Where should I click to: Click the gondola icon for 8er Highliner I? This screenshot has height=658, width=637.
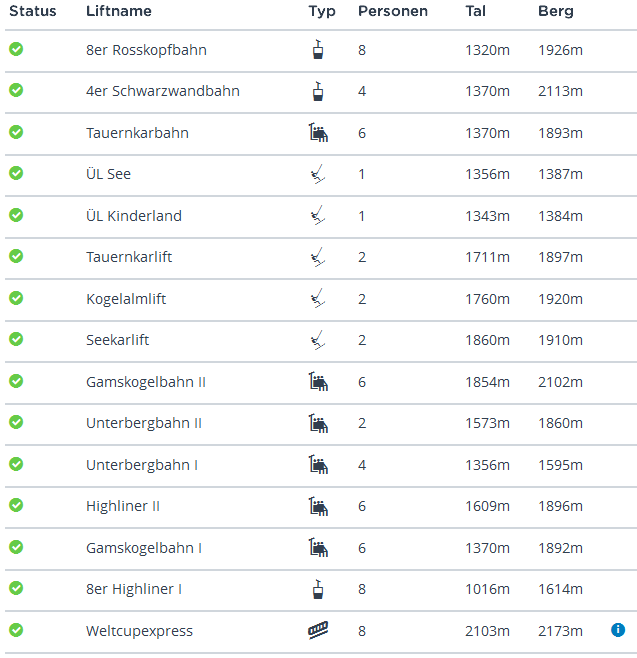(x=318, y=589)
